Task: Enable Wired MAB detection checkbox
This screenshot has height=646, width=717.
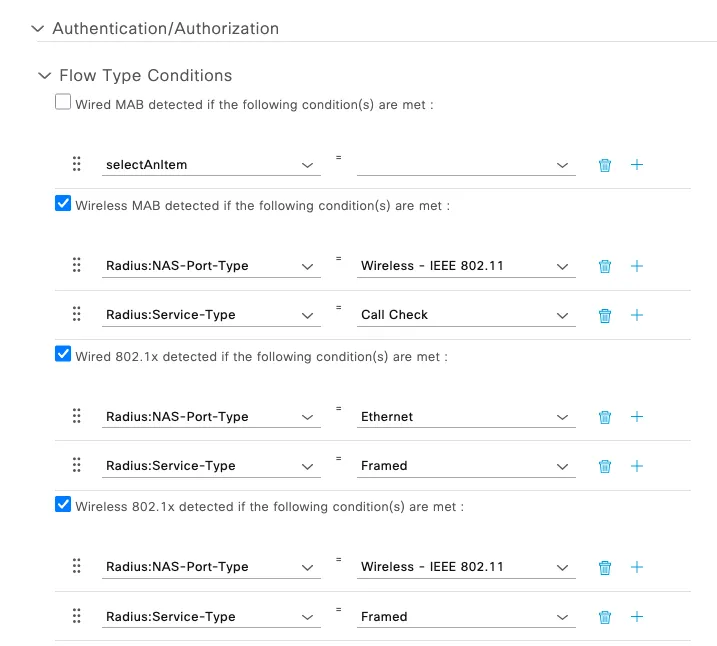Action: (x=63, y=101)
